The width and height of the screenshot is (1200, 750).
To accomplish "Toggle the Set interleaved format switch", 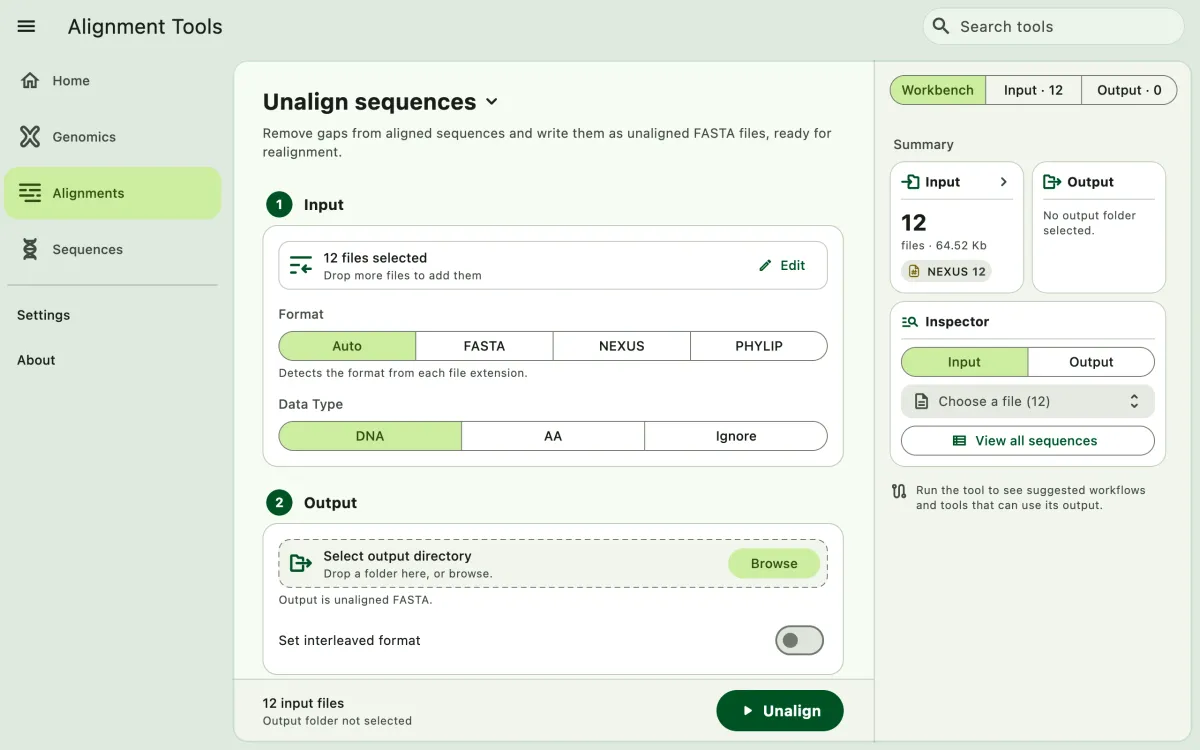I will pos(799,640).
